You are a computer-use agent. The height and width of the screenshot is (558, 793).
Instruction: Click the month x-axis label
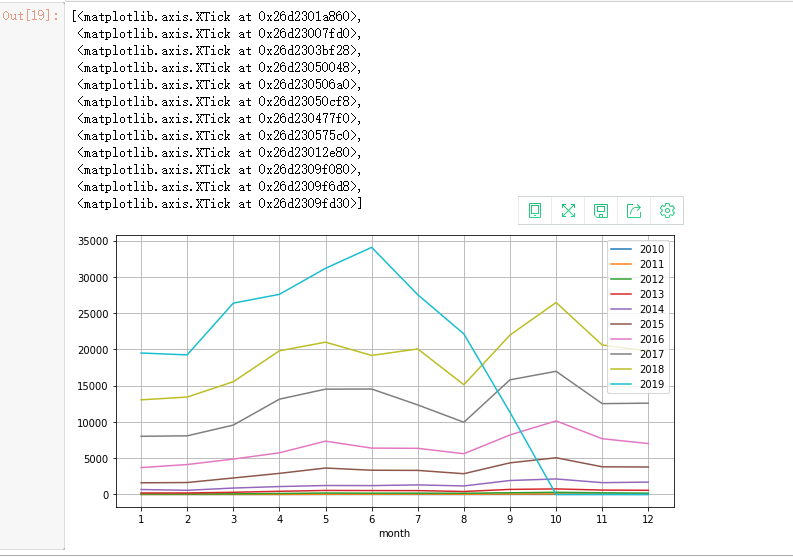[394, 533]
